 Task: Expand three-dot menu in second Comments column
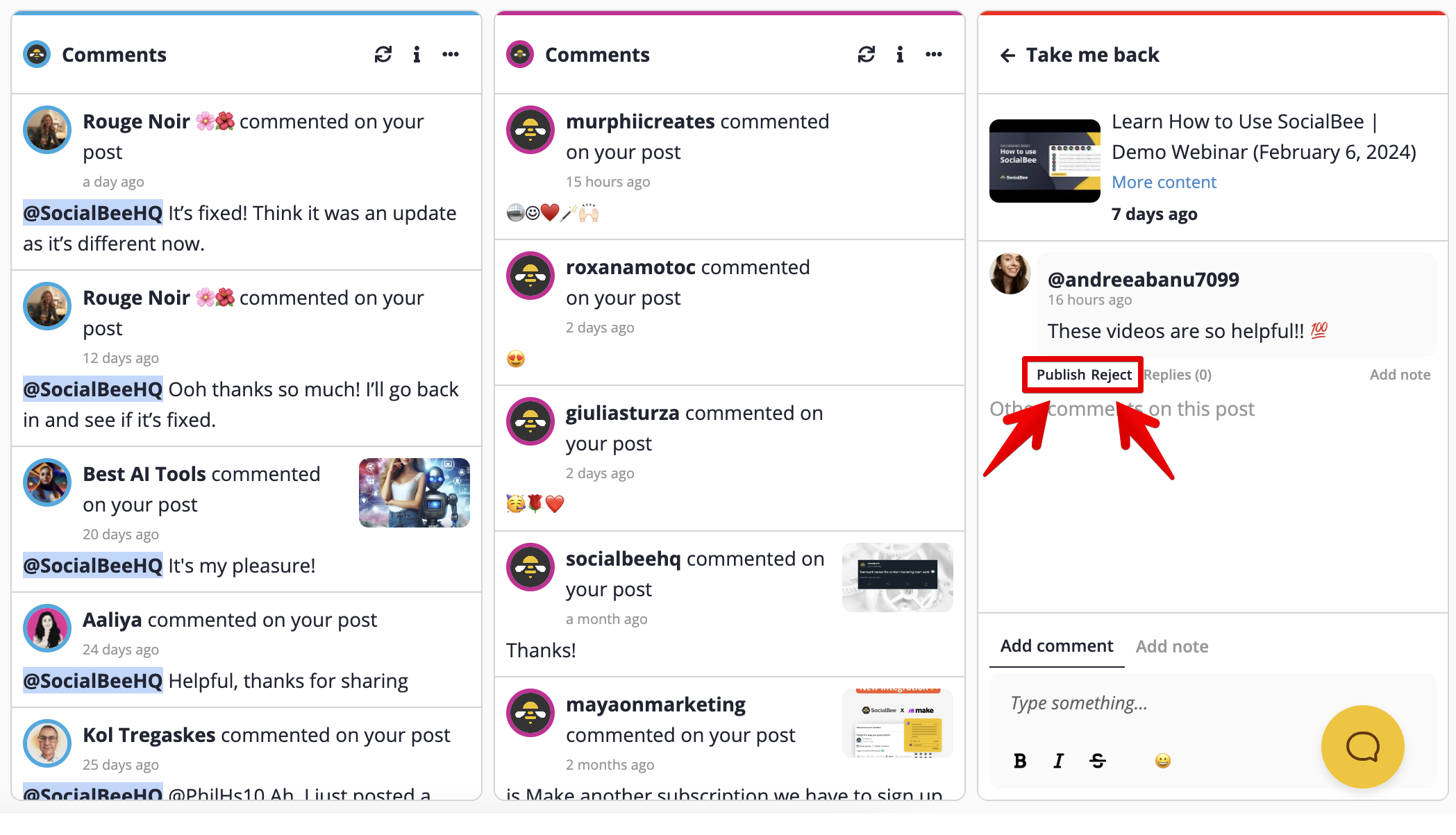[934, 54]
